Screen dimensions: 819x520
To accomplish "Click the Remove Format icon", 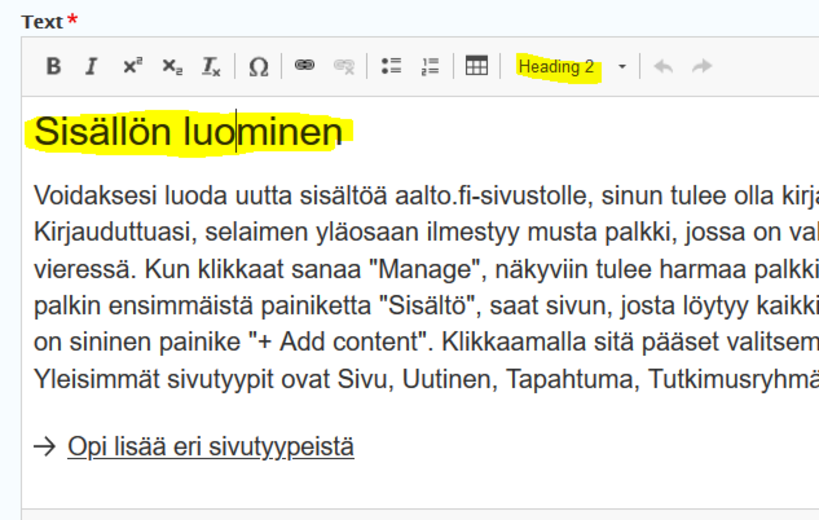I will tap(211, 67).
